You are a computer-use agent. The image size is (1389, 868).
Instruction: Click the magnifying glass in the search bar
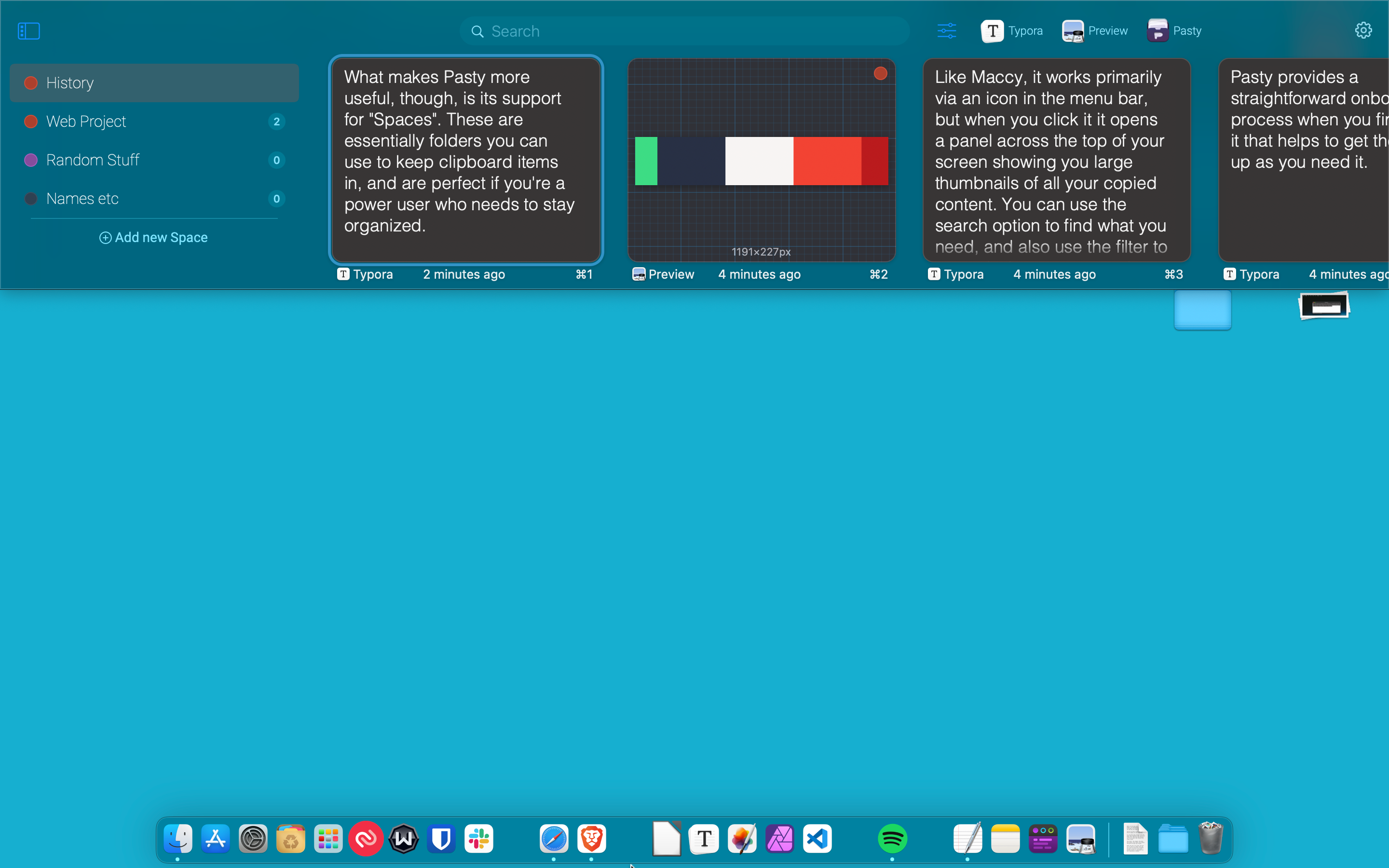coord(477,31)
